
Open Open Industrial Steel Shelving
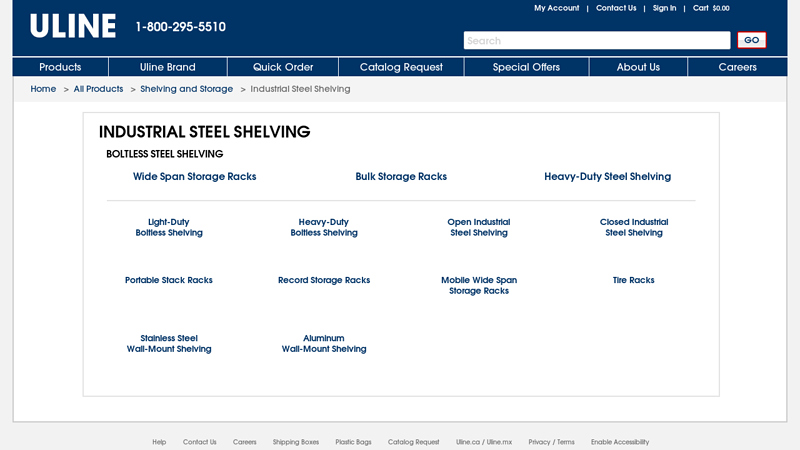[x=479, y=227]
